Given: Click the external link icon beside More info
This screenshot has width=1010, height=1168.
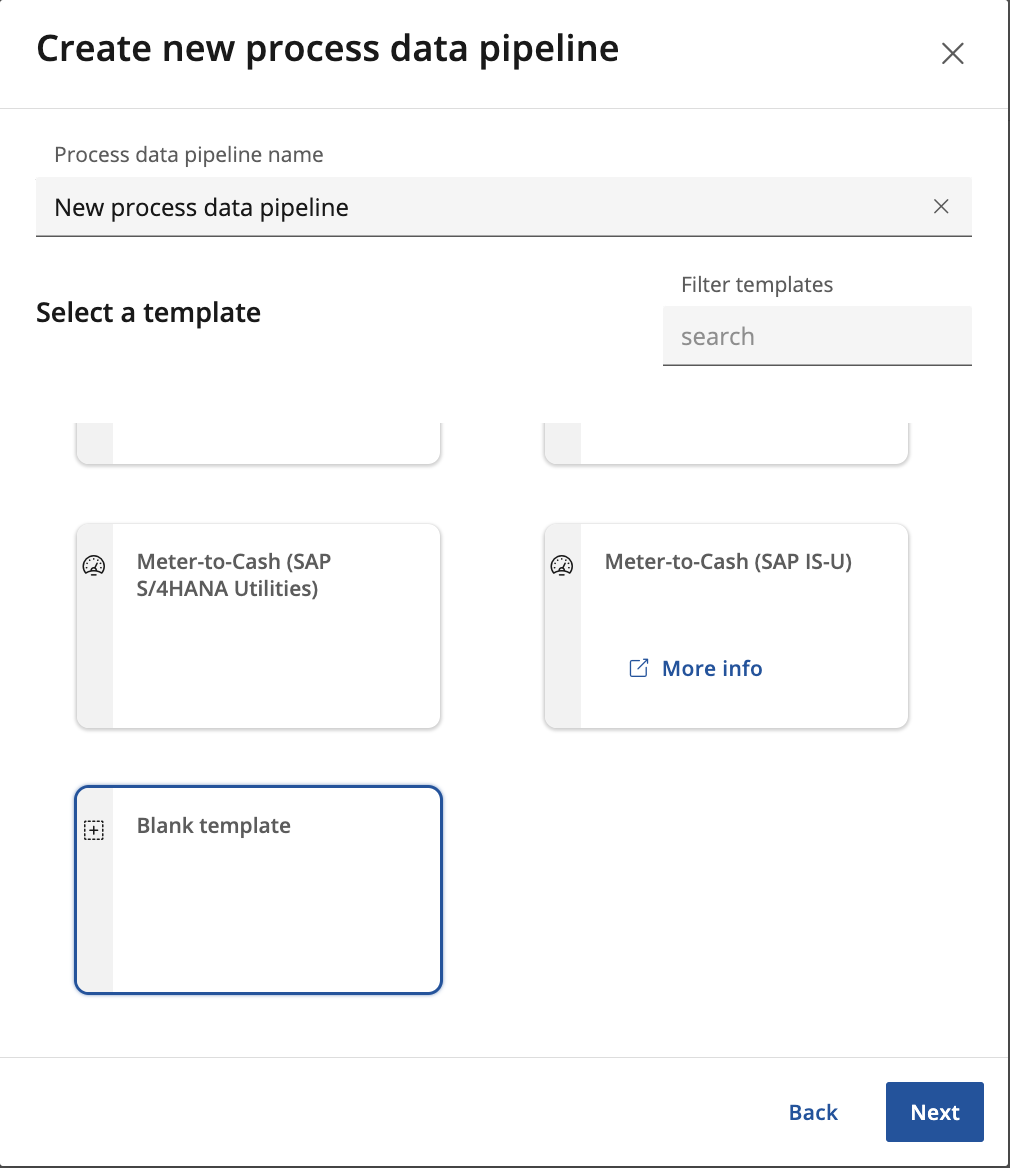Looking at the screenshot, I should point(639,668).
